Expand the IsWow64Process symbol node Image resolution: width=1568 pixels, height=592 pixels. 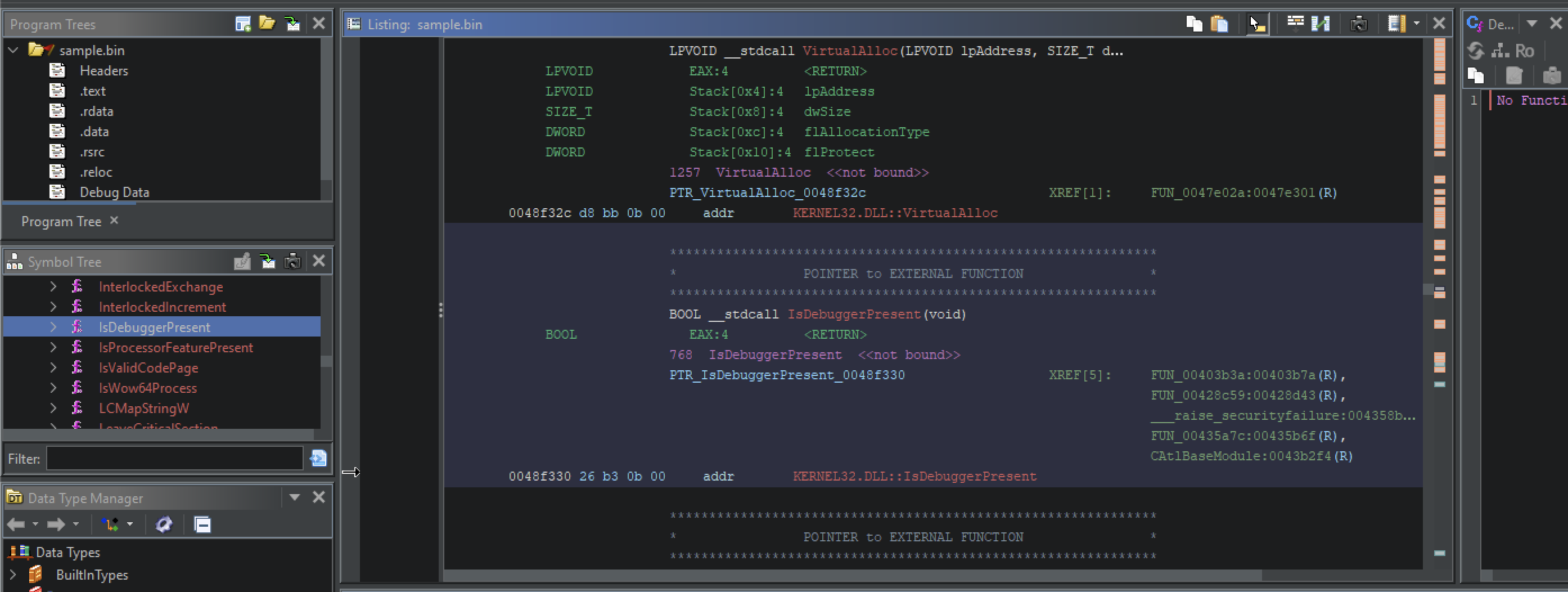53,388
